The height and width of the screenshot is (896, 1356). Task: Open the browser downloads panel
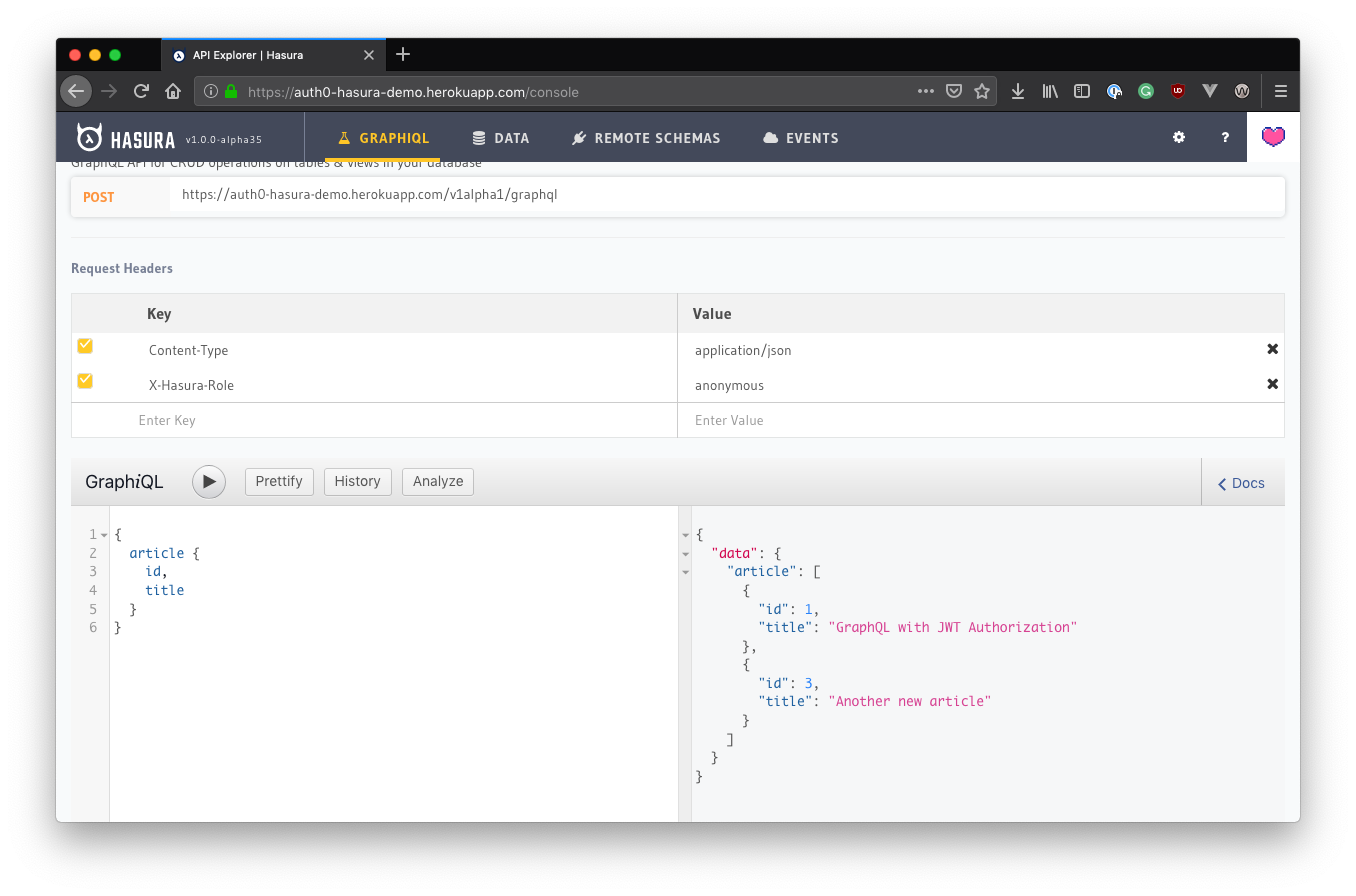click(x=1018, y=91)
